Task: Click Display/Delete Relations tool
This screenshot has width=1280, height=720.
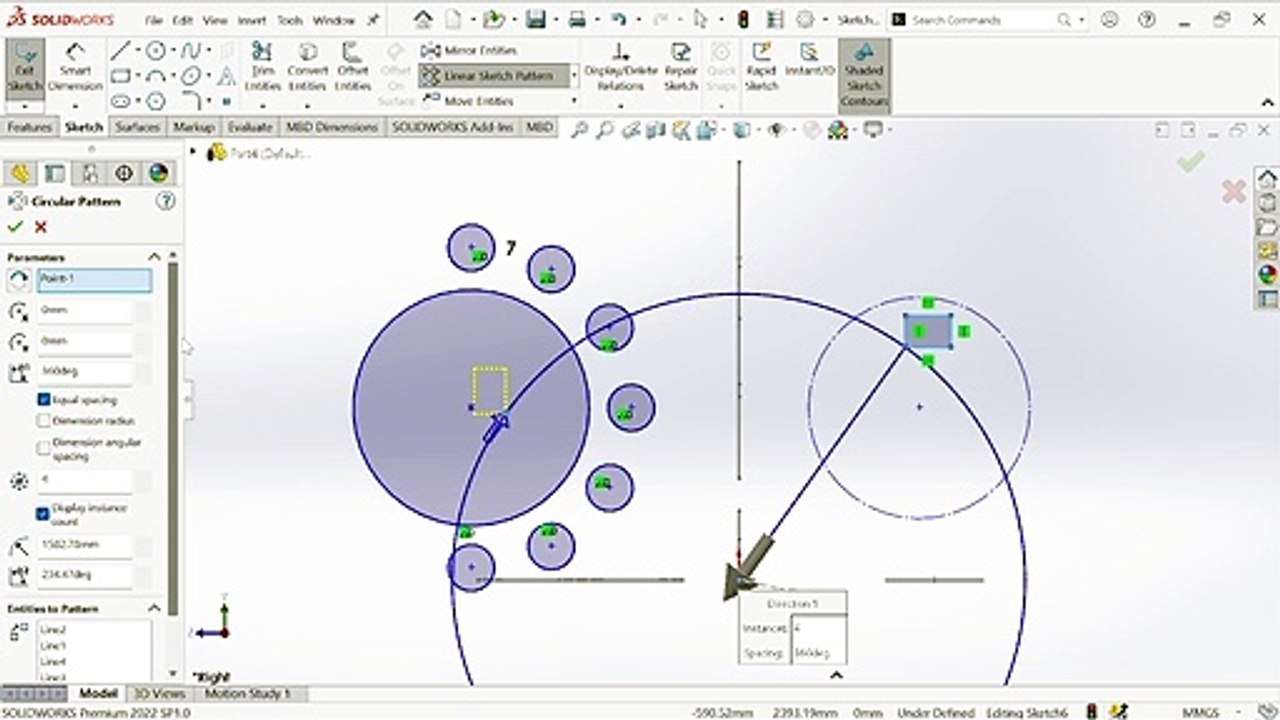Action: coord(621,67)
